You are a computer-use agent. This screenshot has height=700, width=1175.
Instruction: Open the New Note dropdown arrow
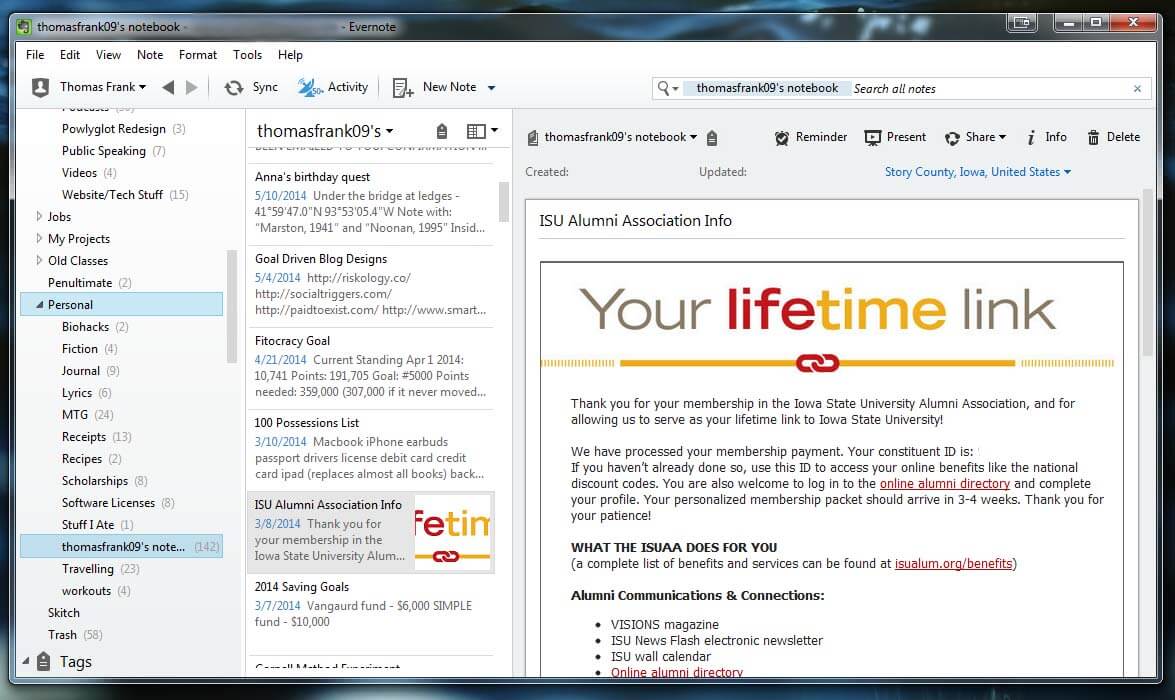pyautogui.click(x=492, y=88)
